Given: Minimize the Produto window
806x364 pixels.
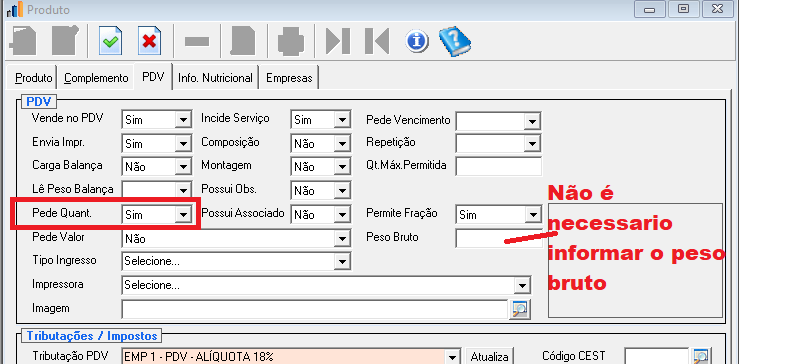Looking at the screenshot, I should (650, 9).
